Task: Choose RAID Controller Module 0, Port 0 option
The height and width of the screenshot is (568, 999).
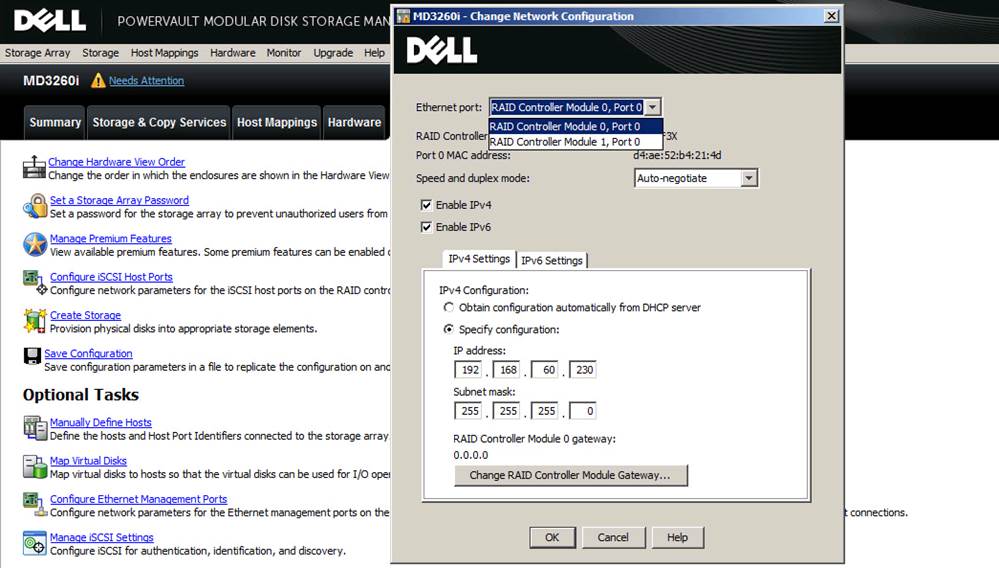Action: point(575,126)
